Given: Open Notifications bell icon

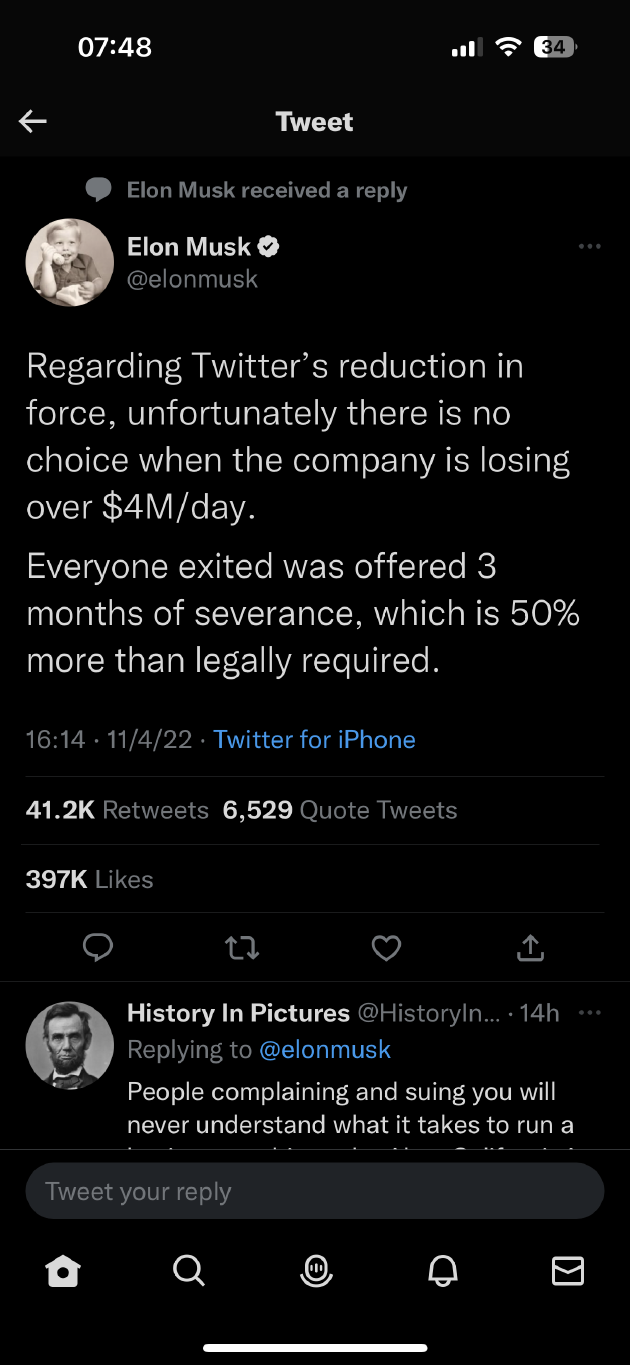Looking at the screenshot, I should point(441,1271).
